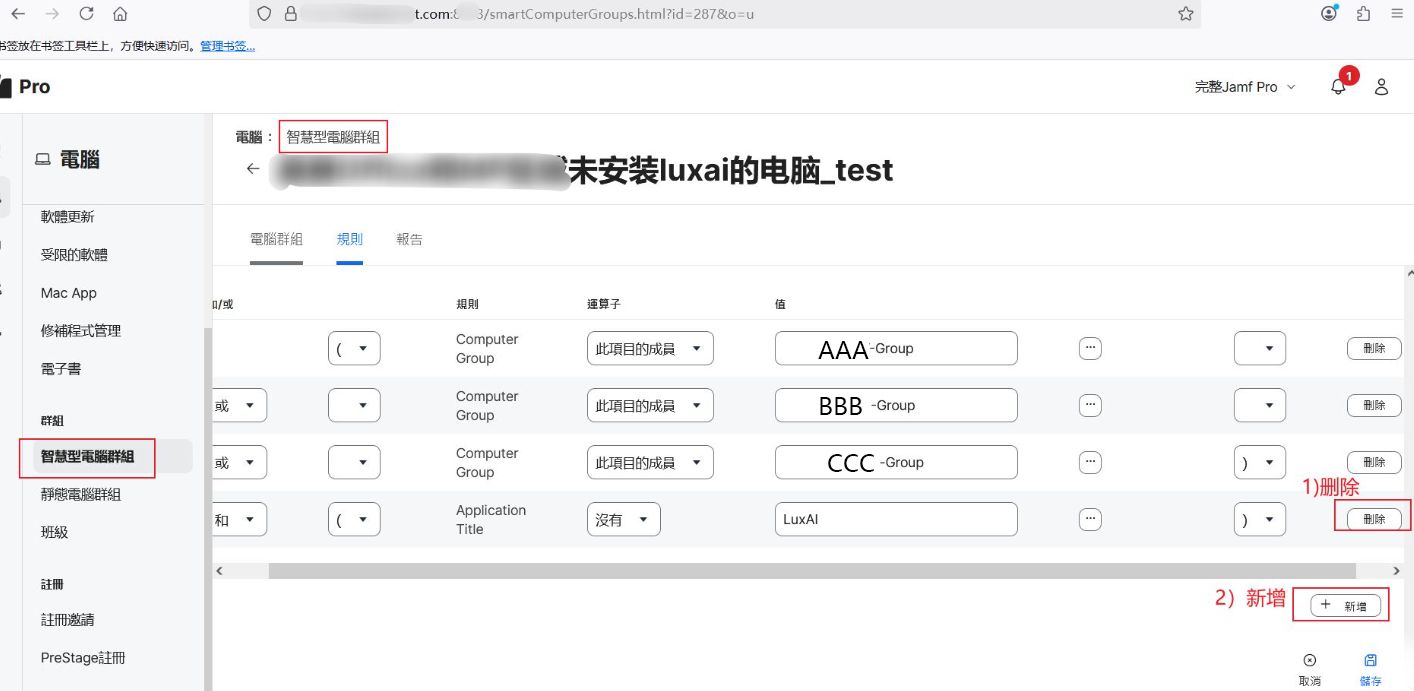Viewport: 1414px width, 691px height.
Task: Open 此項目的成員 dropdown for BBB-Group row
Action: [649, 405]
